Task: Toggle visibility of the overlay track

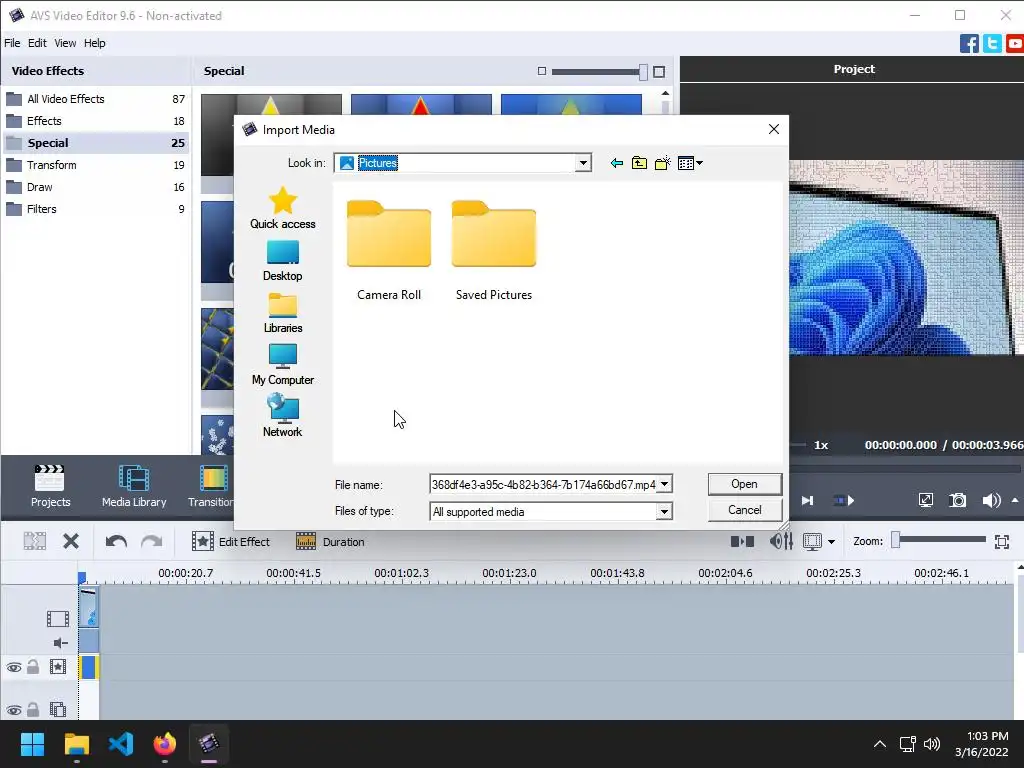Action: click(14, 710)
